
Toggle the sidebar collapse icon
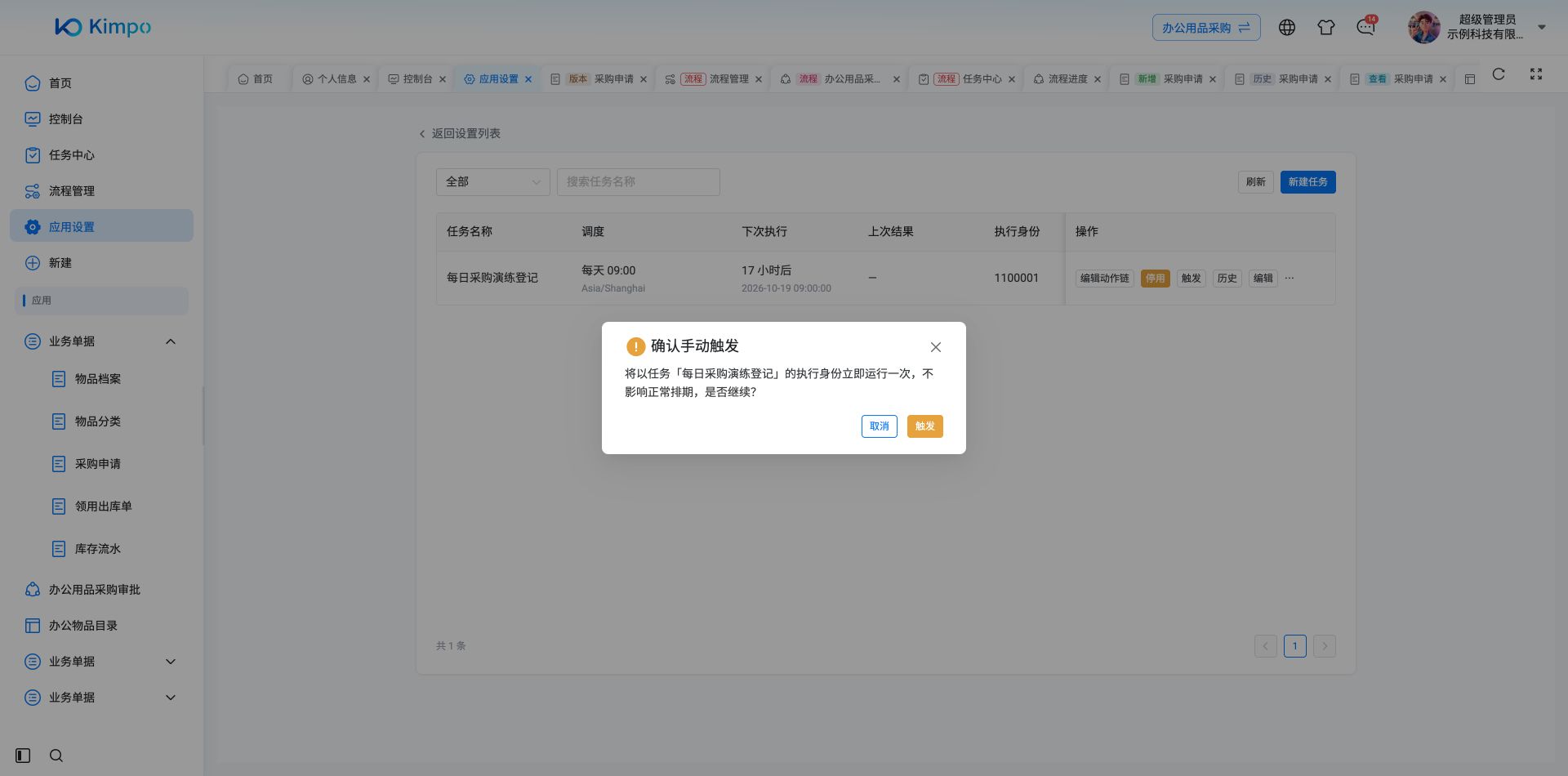coord(23,756)
